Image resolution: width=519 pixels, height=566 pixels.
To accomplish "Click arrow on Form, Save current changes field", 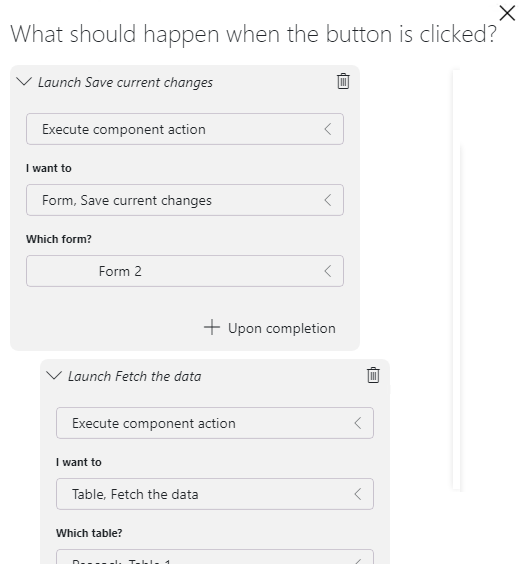I will 328,200.
